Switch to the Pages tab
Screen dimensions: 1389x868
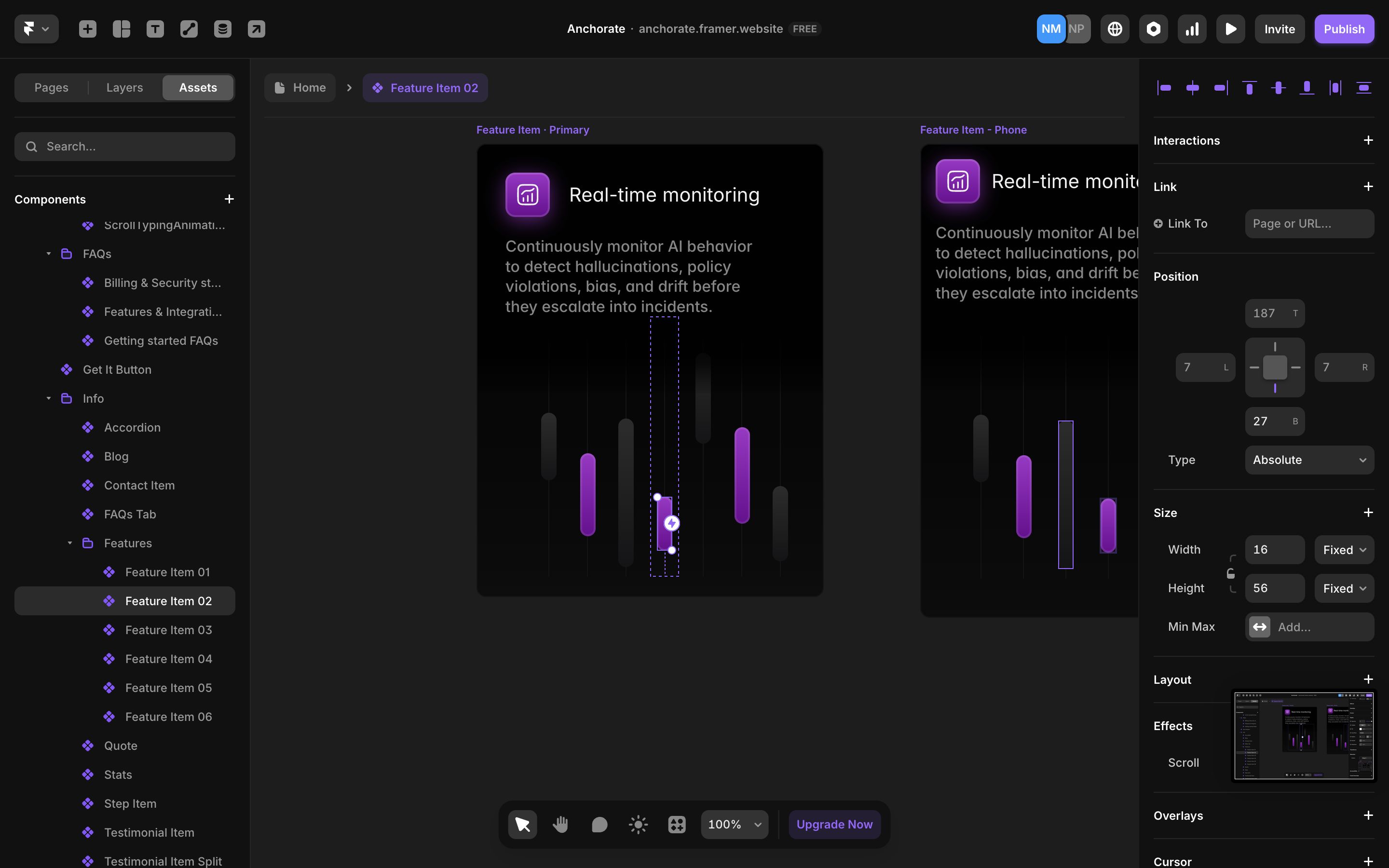51,87
